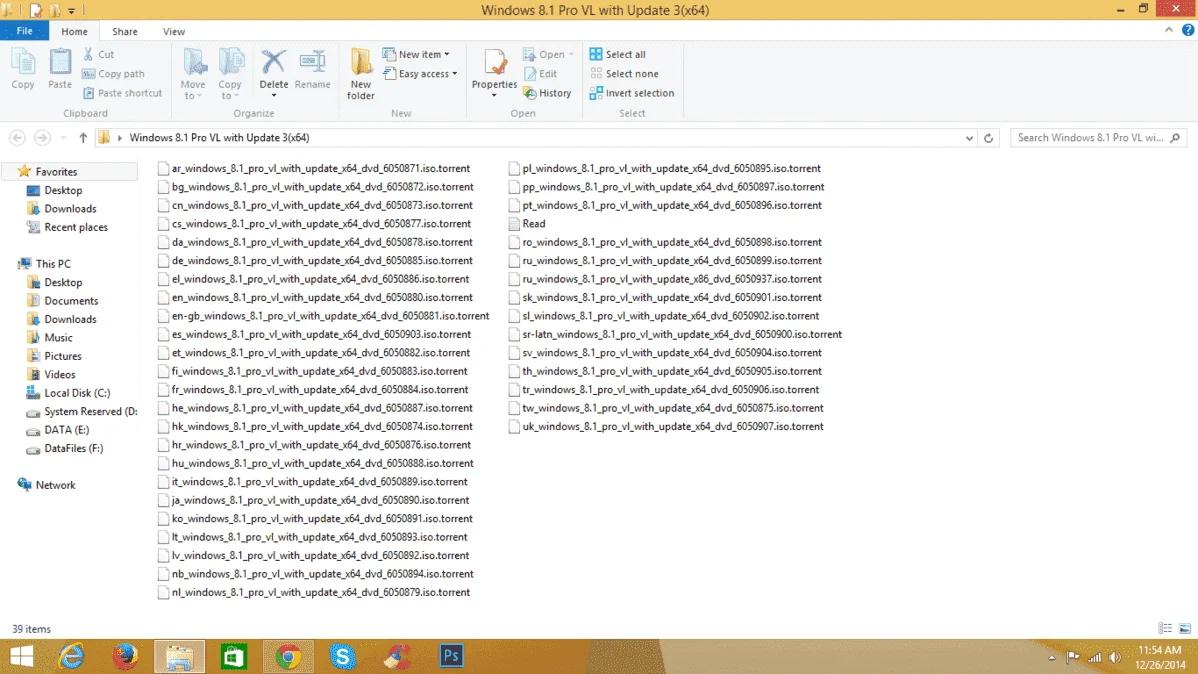Open Google Chrome from taskbar
1198x674 pixels.
288,656
